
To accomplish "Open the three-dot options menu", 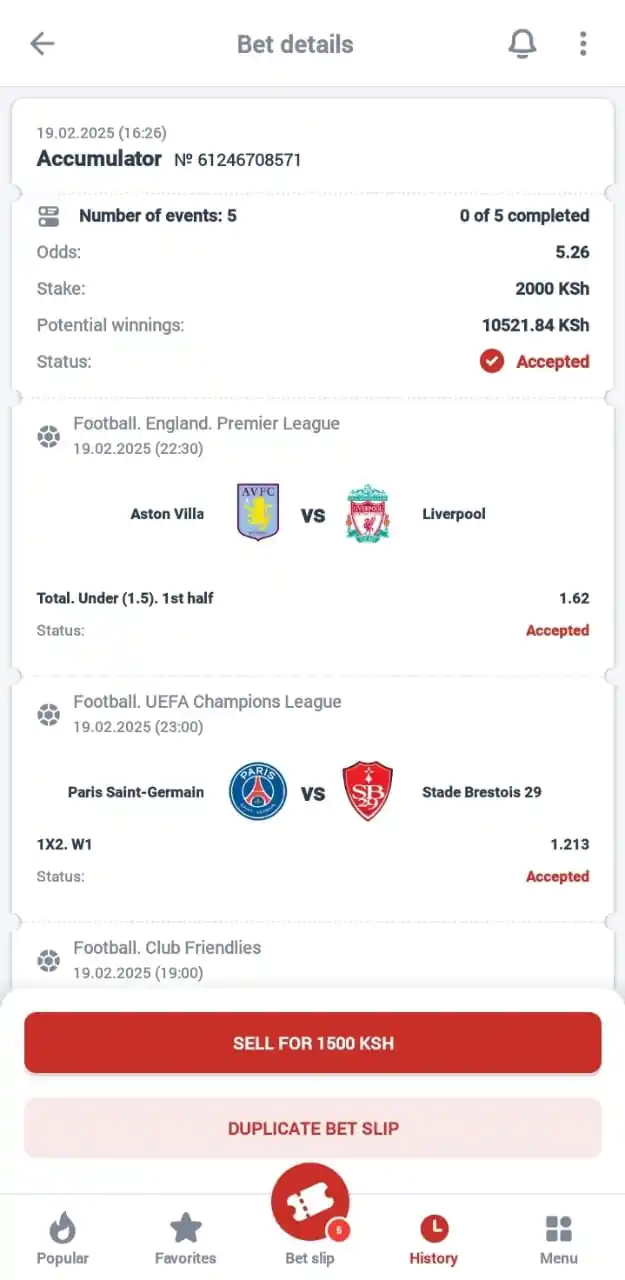I will click(x=583, y=43).
